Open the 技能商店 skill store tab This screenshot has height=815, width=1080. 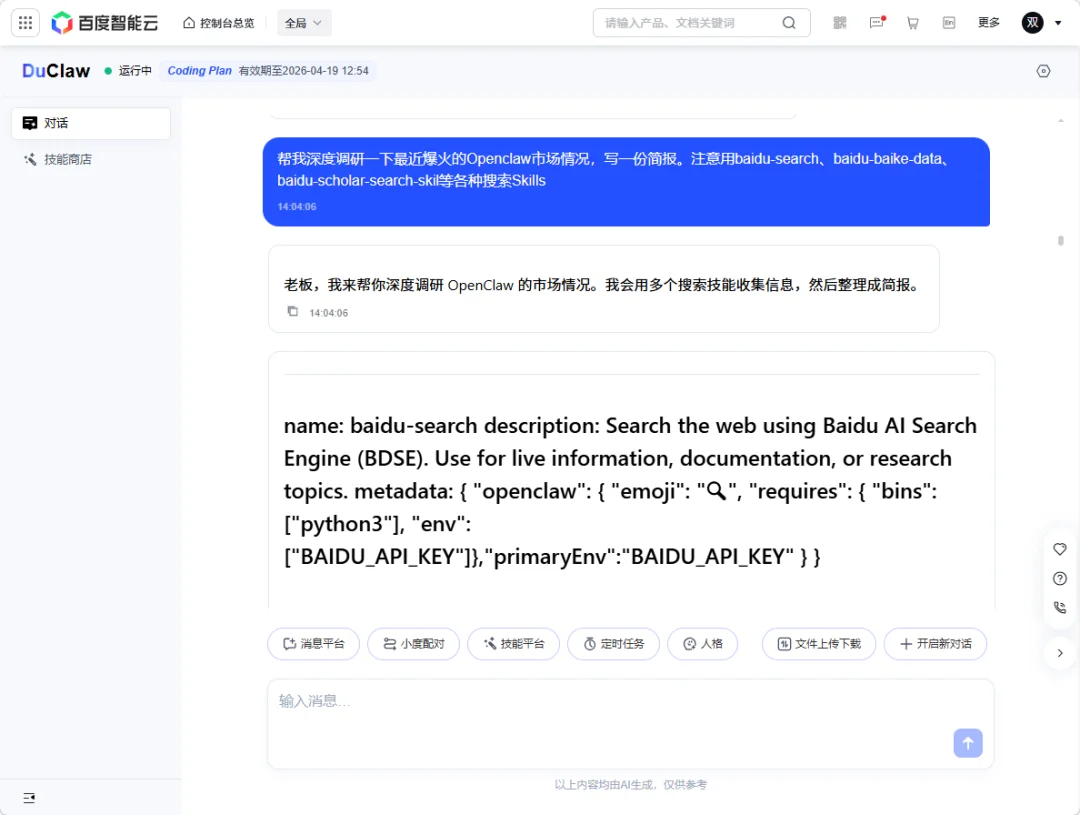point(91,159)
